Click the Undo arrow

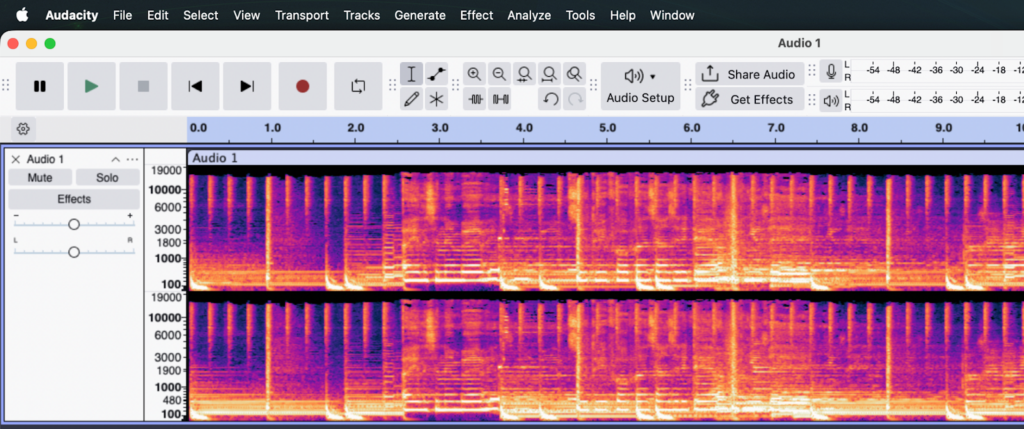click(549, 99)
